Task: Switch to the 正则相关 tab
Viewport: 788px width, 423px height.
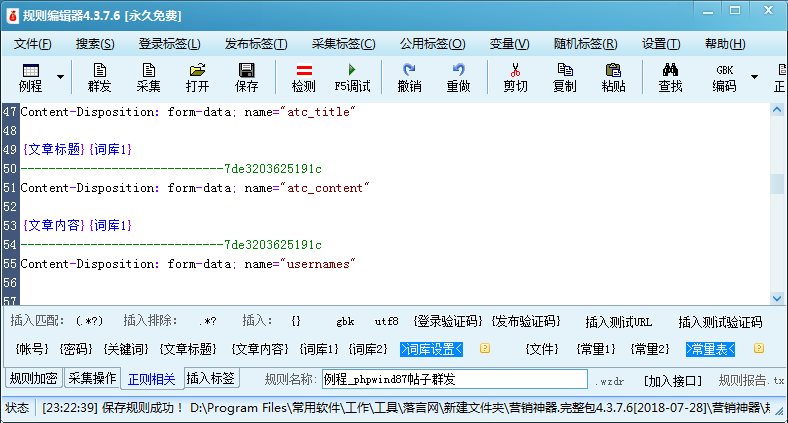Action: [x=151, y=379]
